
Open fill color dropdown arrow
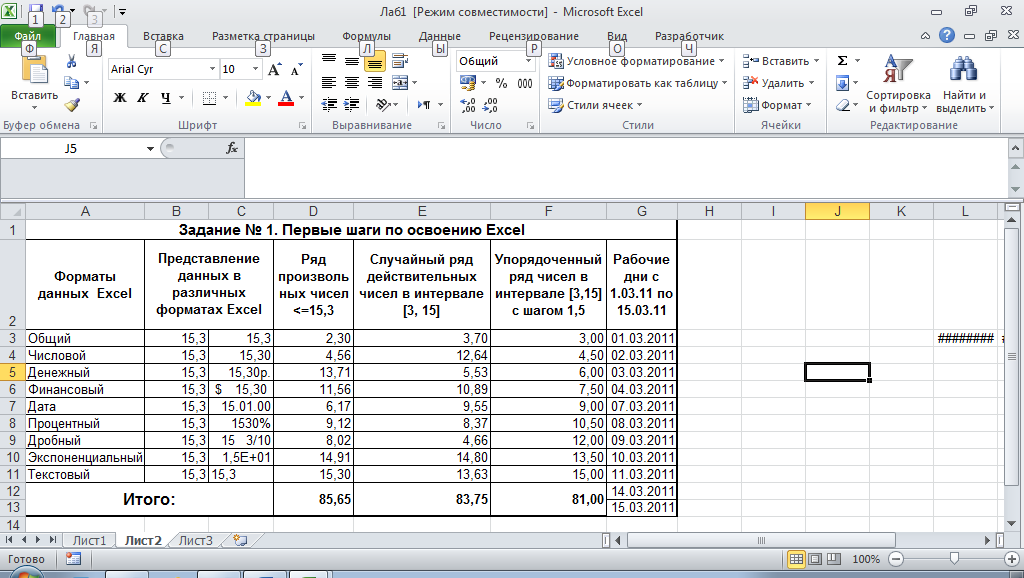[x=268, y=98]
